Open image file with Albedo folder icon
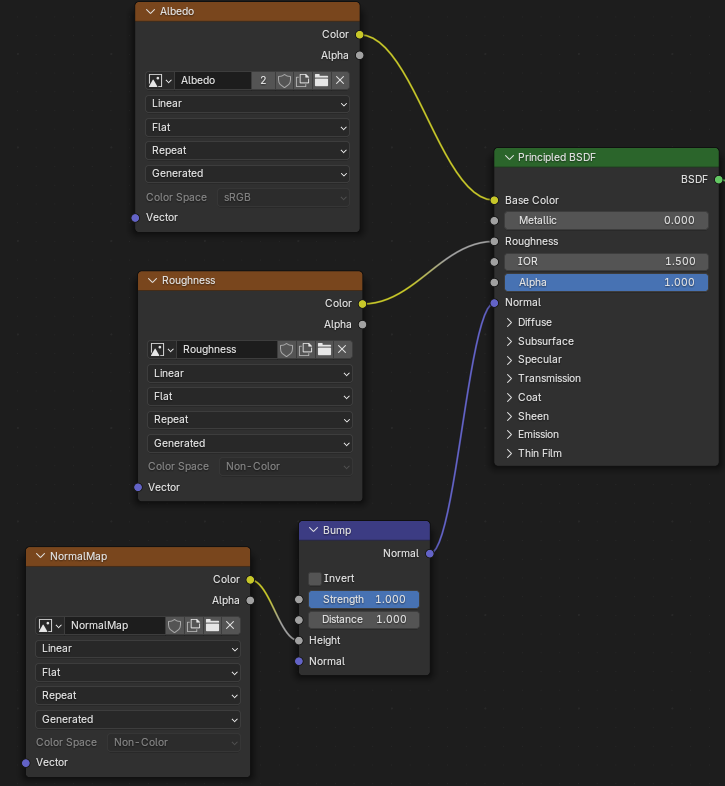Screen dimensions: 725x786 [322, 80]
